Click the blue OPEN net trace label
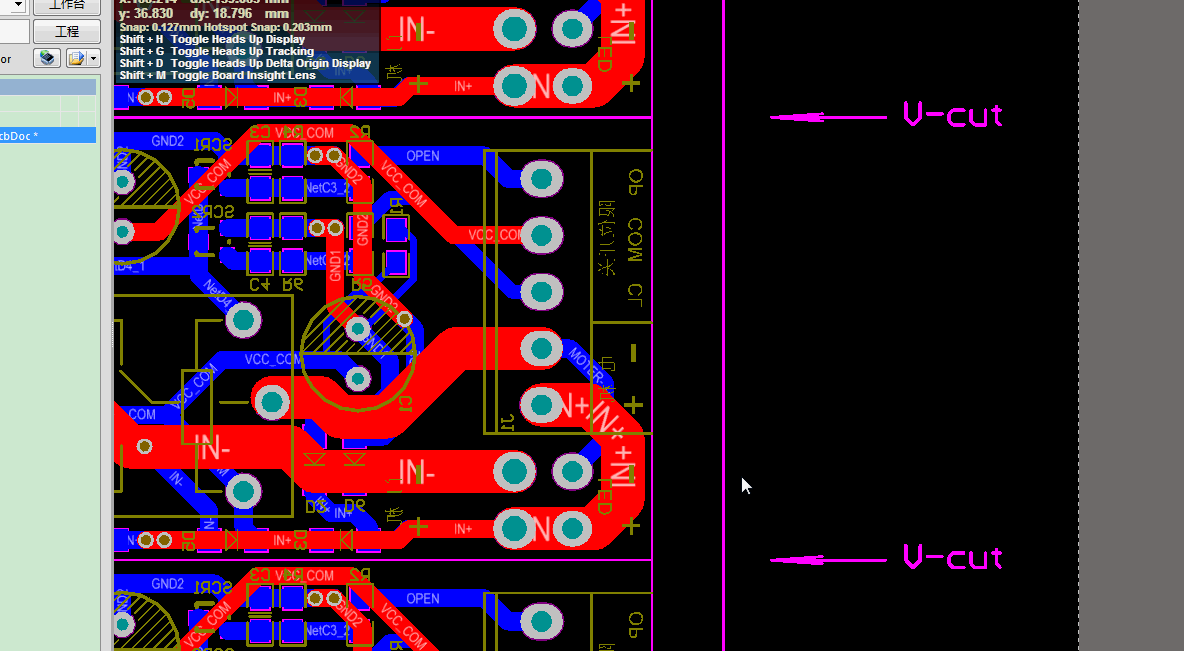1184x651 pixels. click(x=423, y=156)
